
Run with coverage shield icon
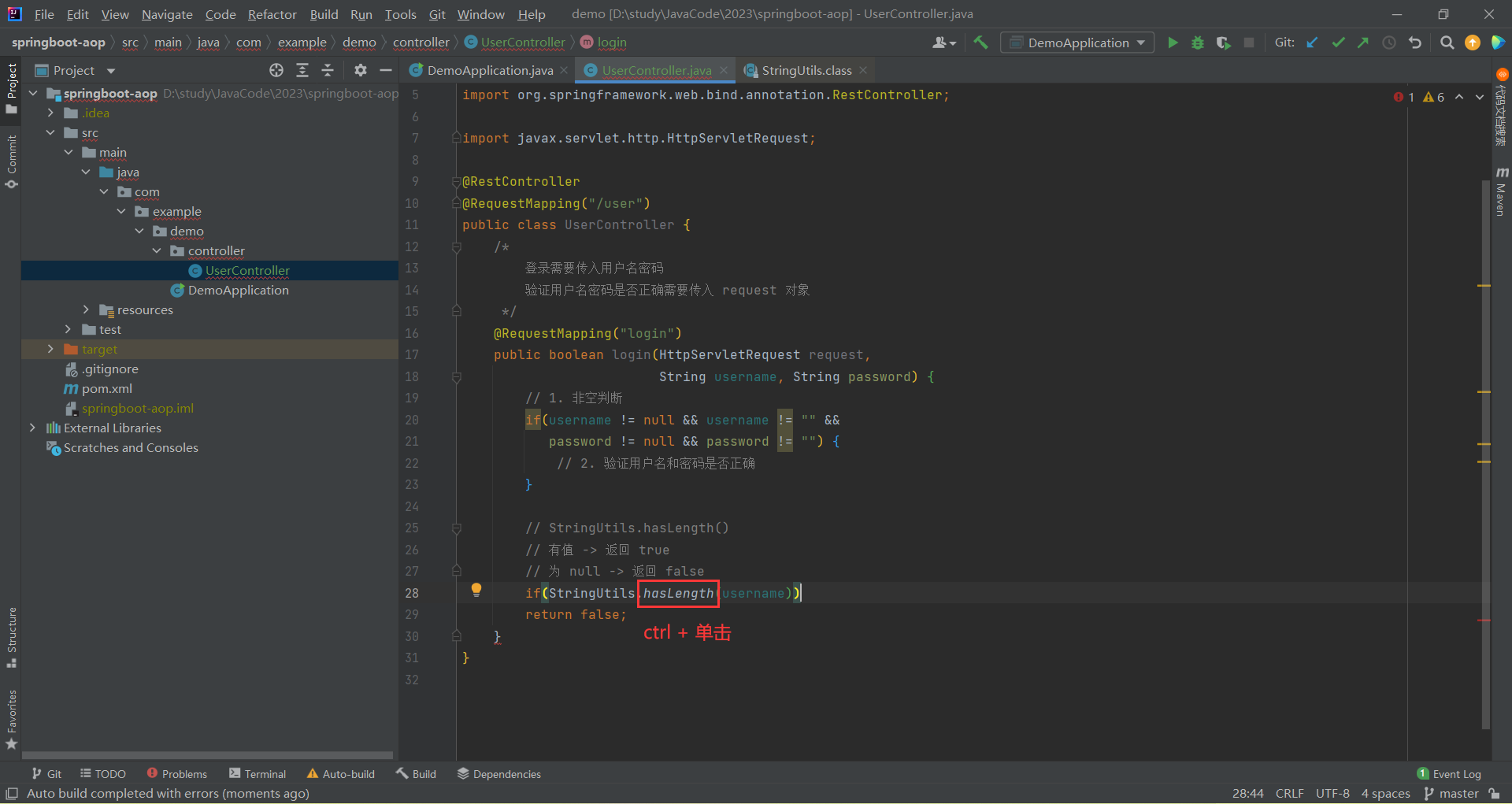[x=1223, y=43]
